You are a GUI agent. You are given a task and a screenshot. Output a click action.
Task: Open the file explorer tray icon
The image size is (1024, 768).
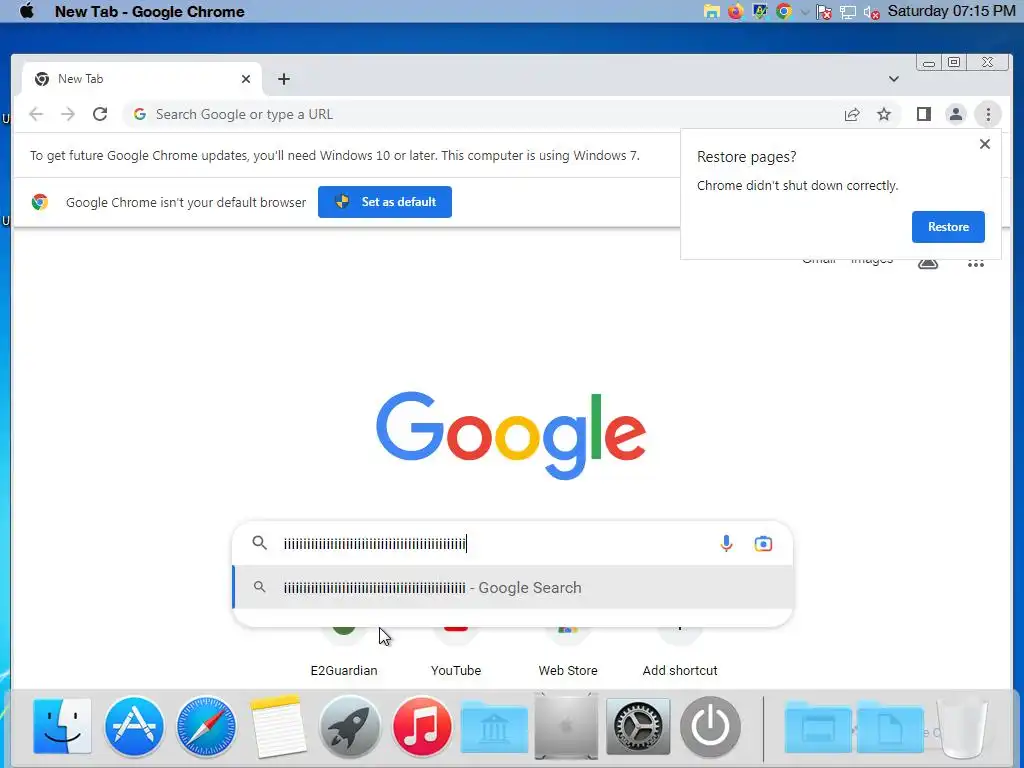tap(711, 11)
